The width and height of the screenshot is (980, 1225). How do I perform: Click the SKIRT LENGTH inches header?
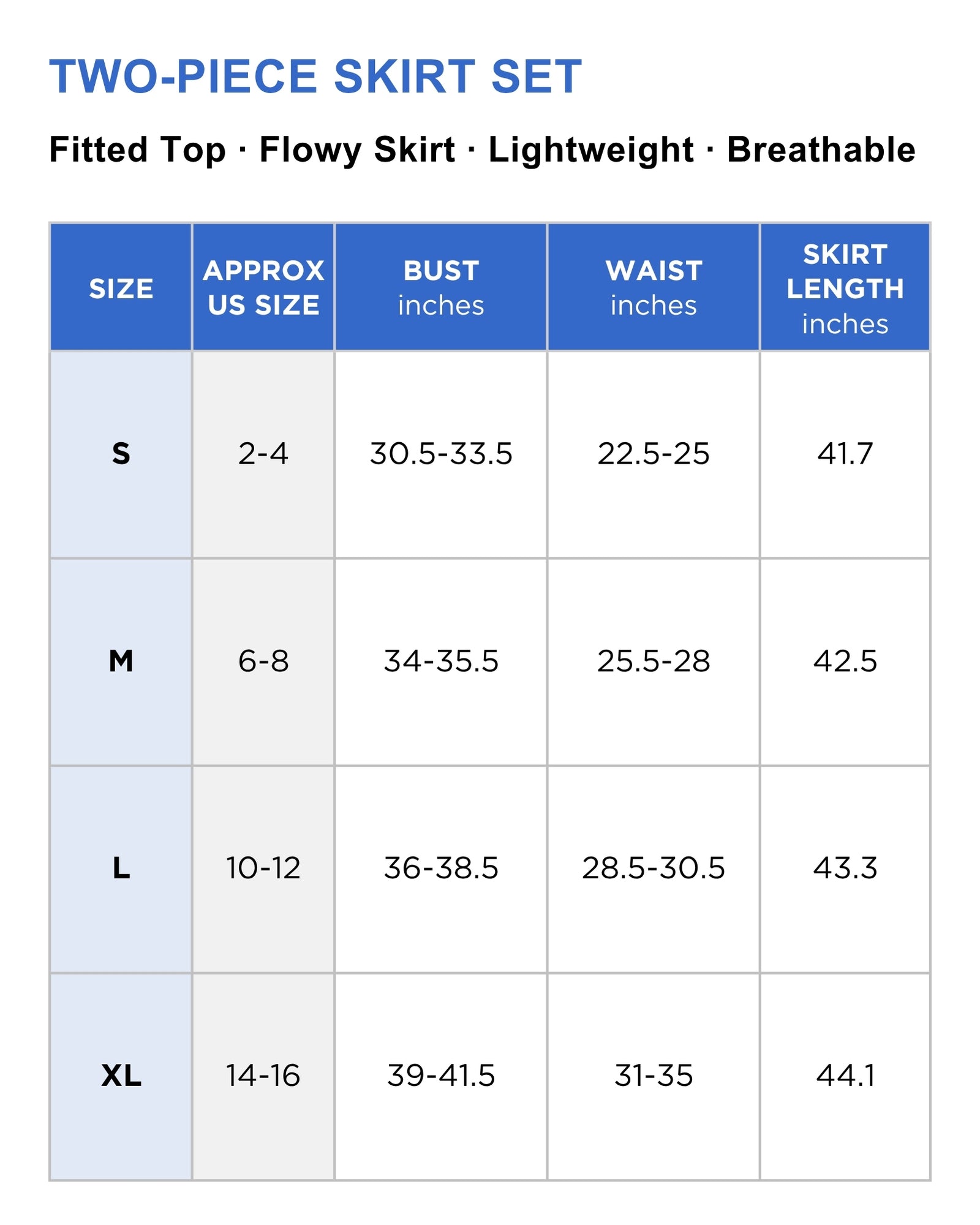(845, 288)
